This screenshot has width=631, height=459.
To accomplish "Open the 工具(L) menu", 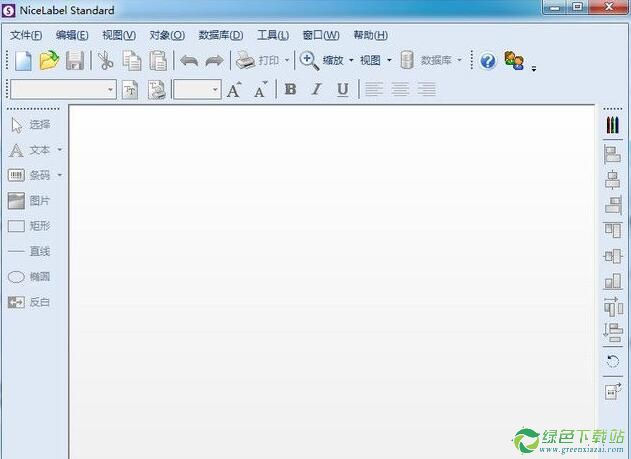I will click(273, 35).
